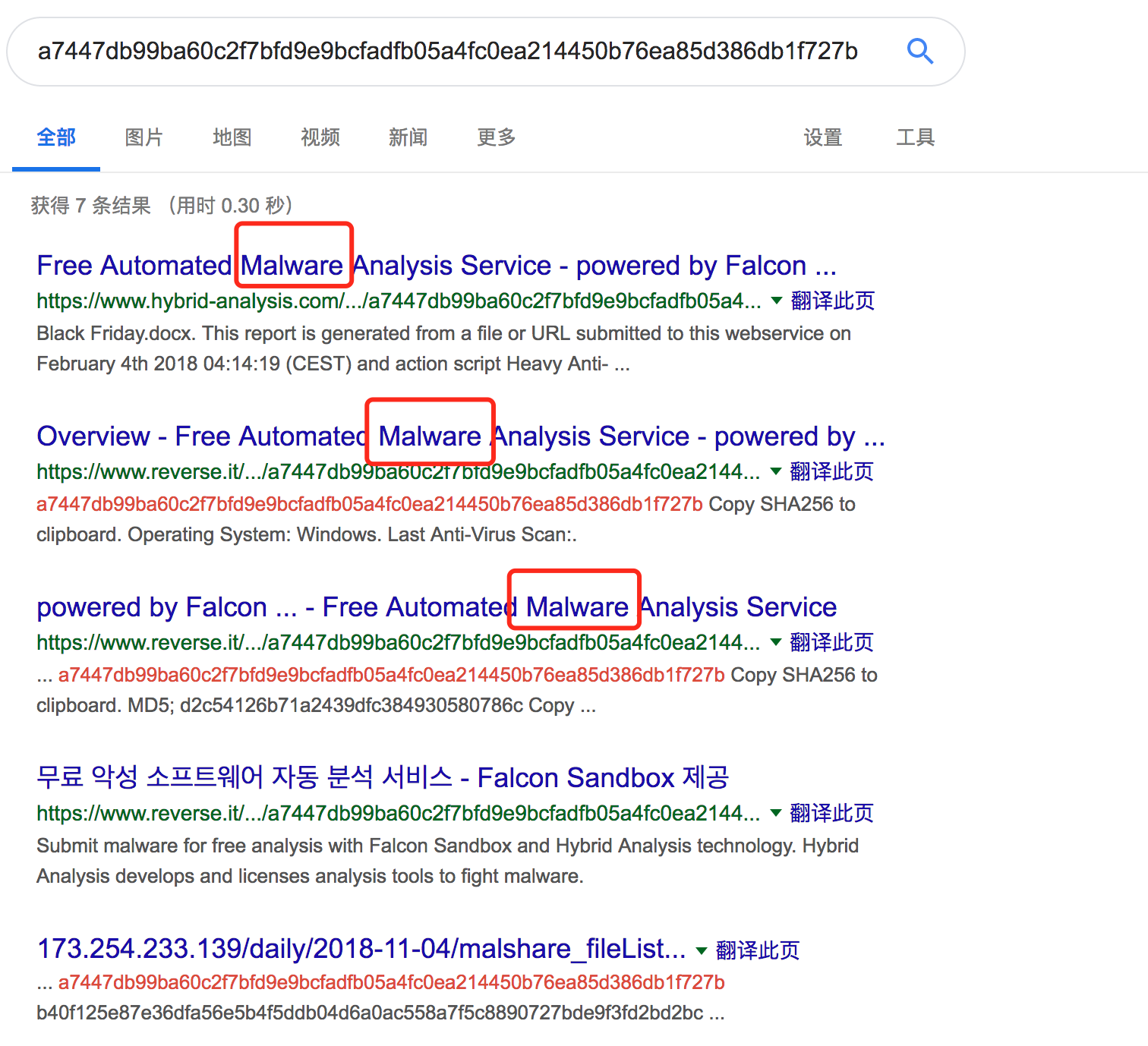This screenshot has width=1148, height=1046.
Task: Click 翻译此页 beside the Korean result
Action: (x=831, y=812)
